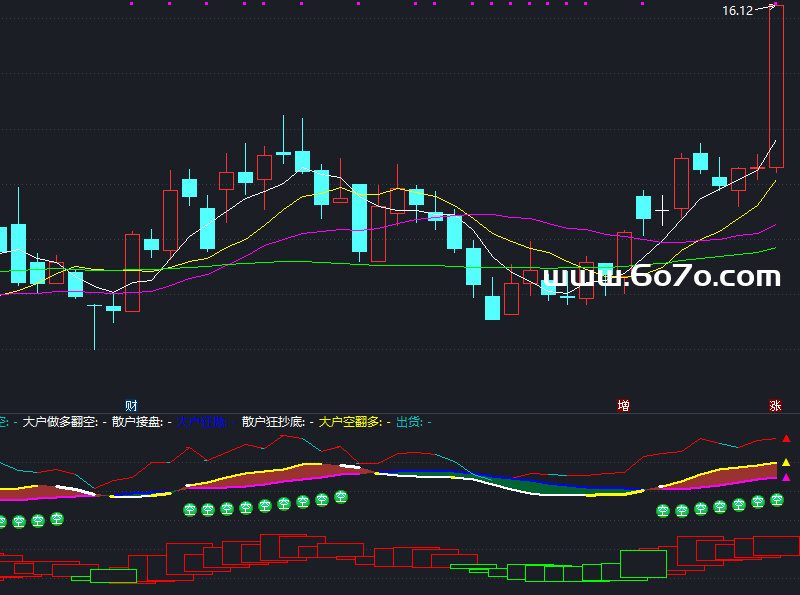800x595 pixels.
Task: Select the yellow 大户空翻多 indicator label
Action: click(x=349, y=423)
